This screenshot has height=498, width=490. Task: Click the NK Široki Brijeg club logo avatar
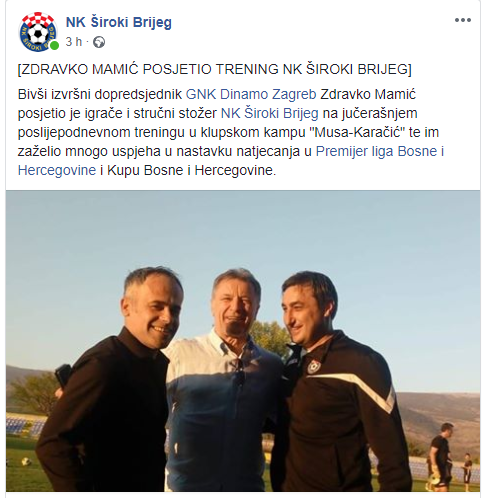[x=38, y=32]
